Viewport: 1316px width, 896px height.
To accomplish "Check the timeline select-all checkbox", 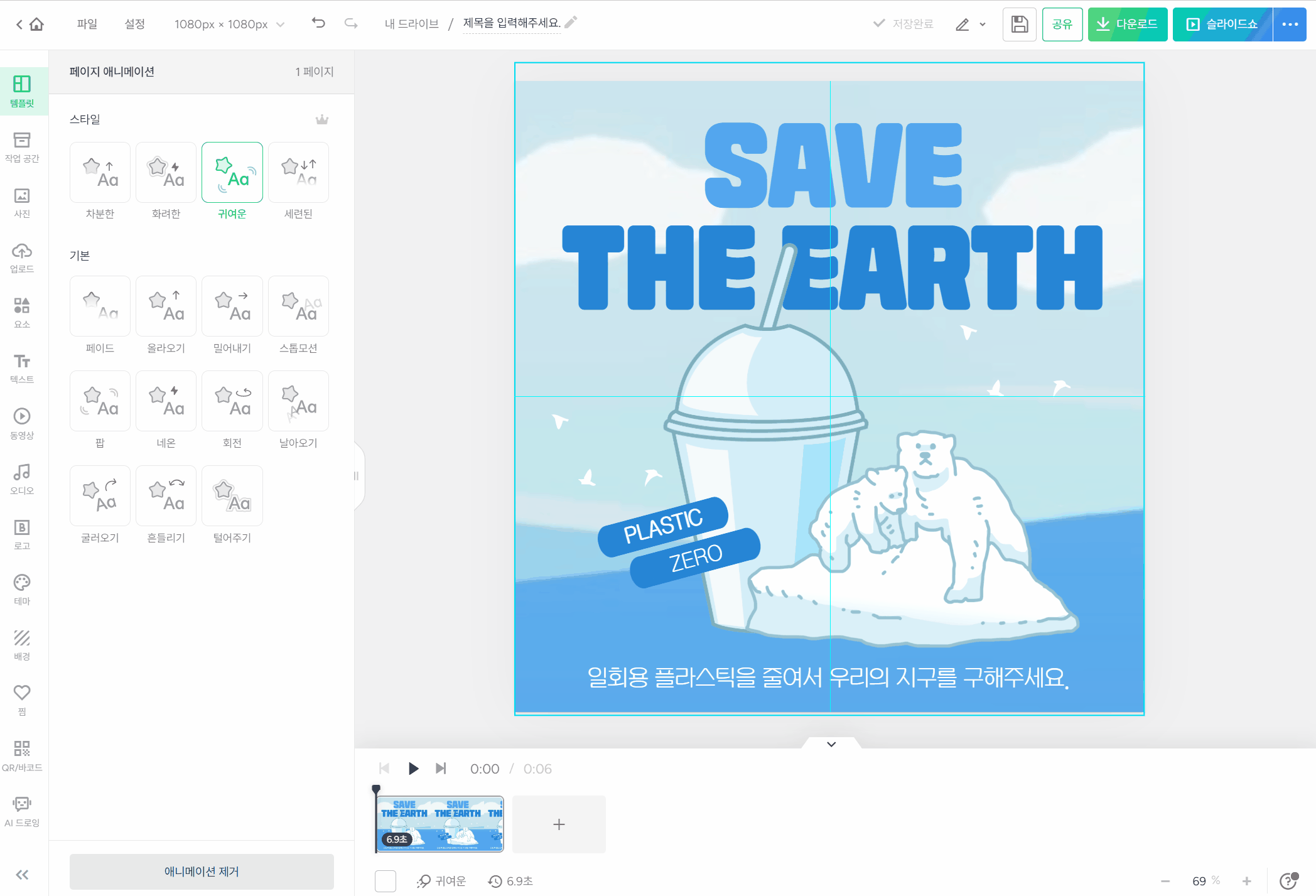I will (386, 881).
